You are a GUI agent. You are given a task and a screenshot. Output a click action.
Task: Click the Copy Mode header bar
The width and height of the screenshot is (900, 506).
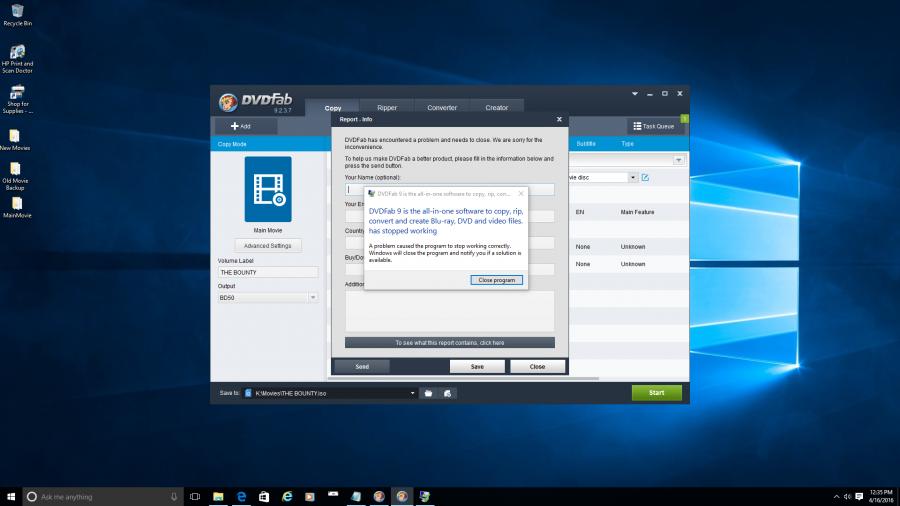(x=270, y=144)
